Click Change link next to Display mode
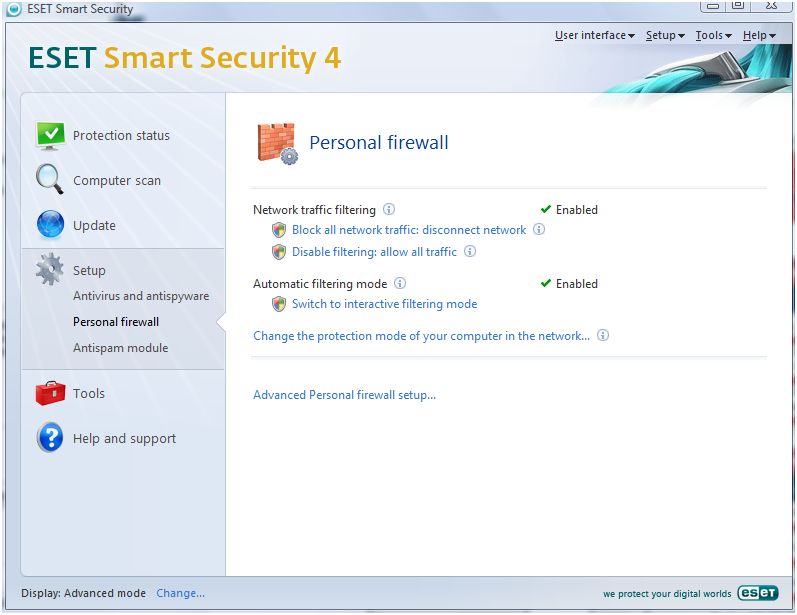Image resolution: width=797 pixels, height=615 pixels. pos(180,593)
